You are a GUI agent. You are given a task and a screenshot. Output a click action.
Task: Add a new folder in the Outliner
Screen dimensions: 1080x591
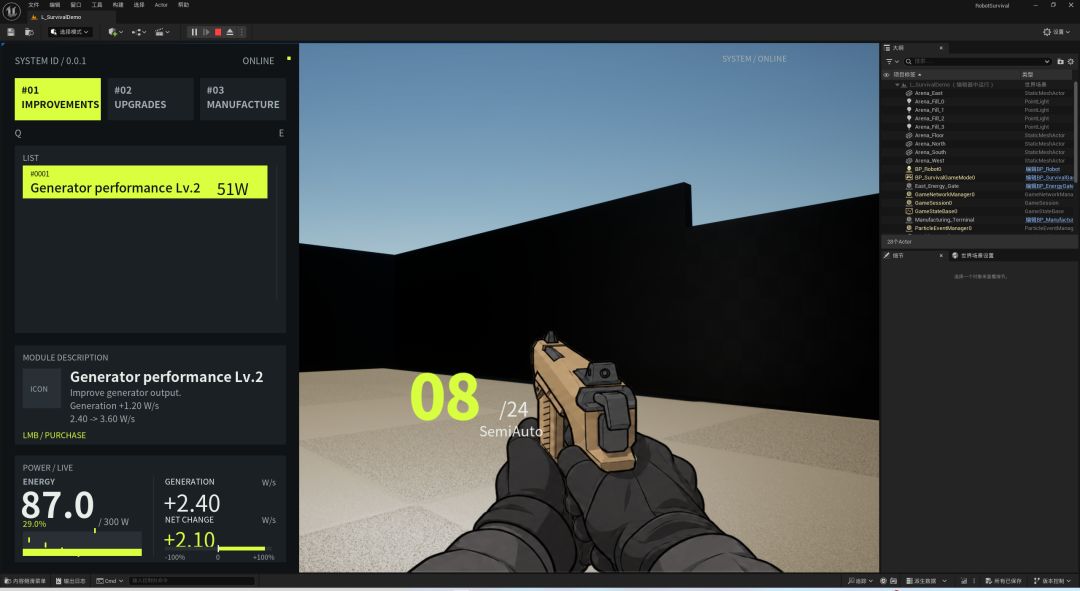[x=1060, y=61]
